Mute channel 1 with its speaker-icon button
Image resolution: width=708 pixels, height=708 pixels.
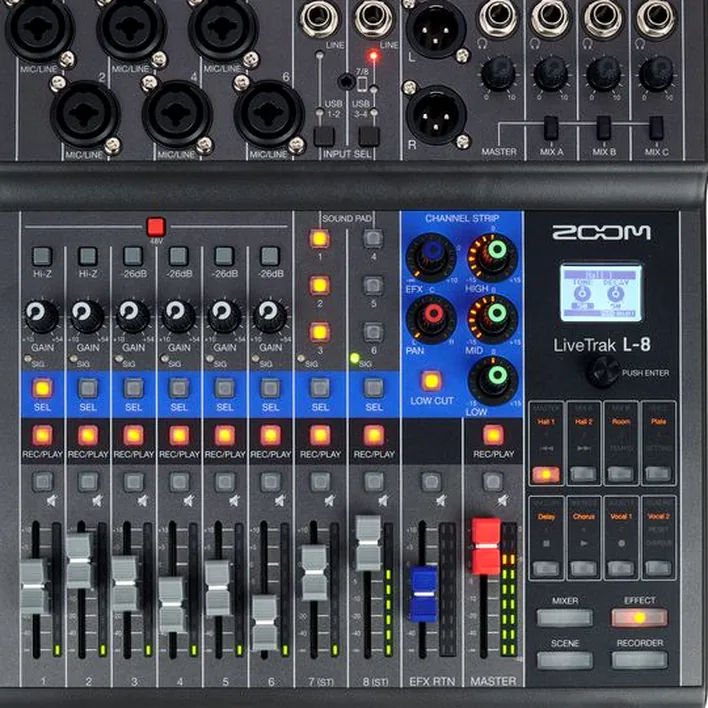[43, 481]
